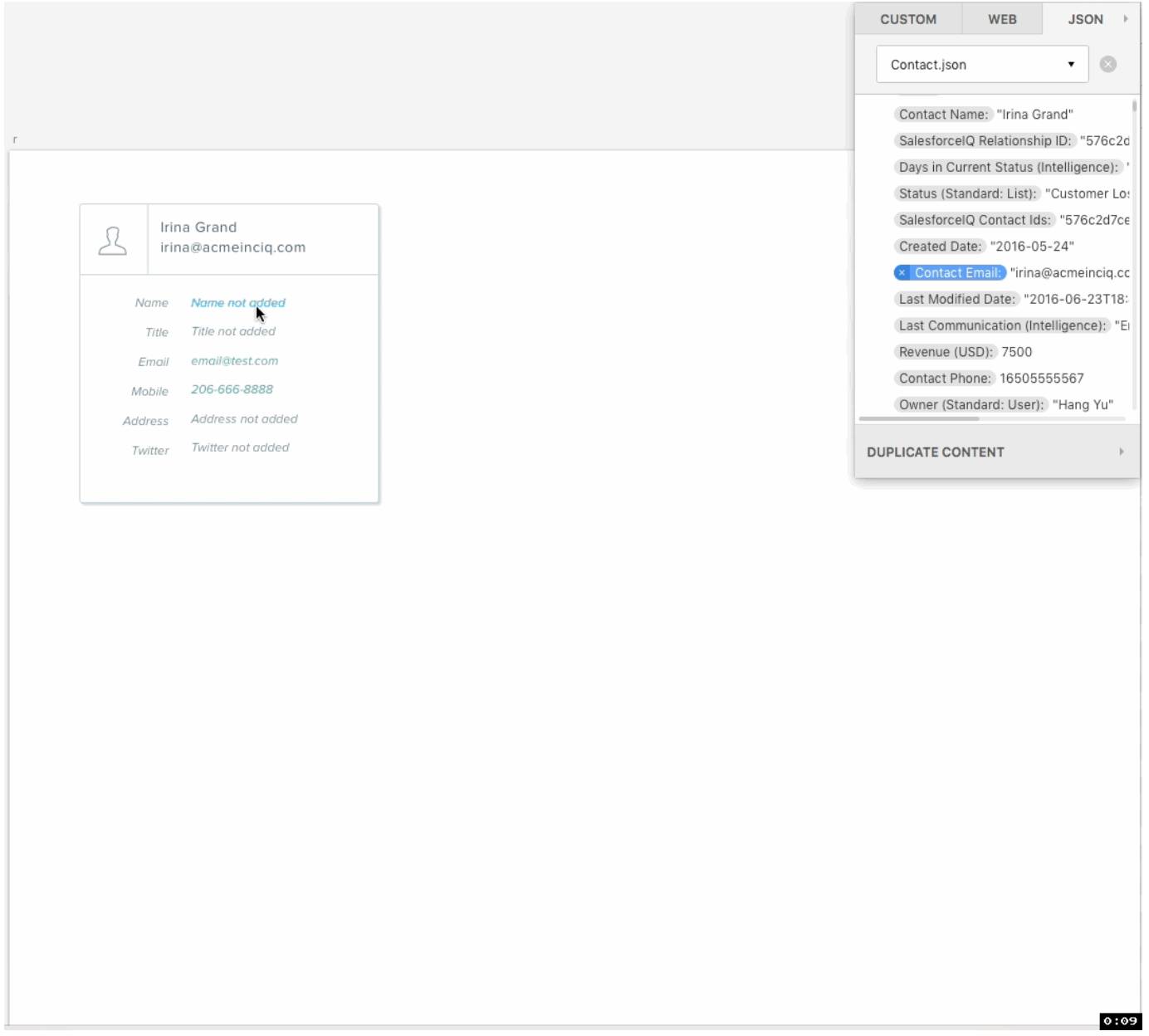Select the Contact Phone key tag
Screen dimensions: 1149x1036
(x=945, y=379)
